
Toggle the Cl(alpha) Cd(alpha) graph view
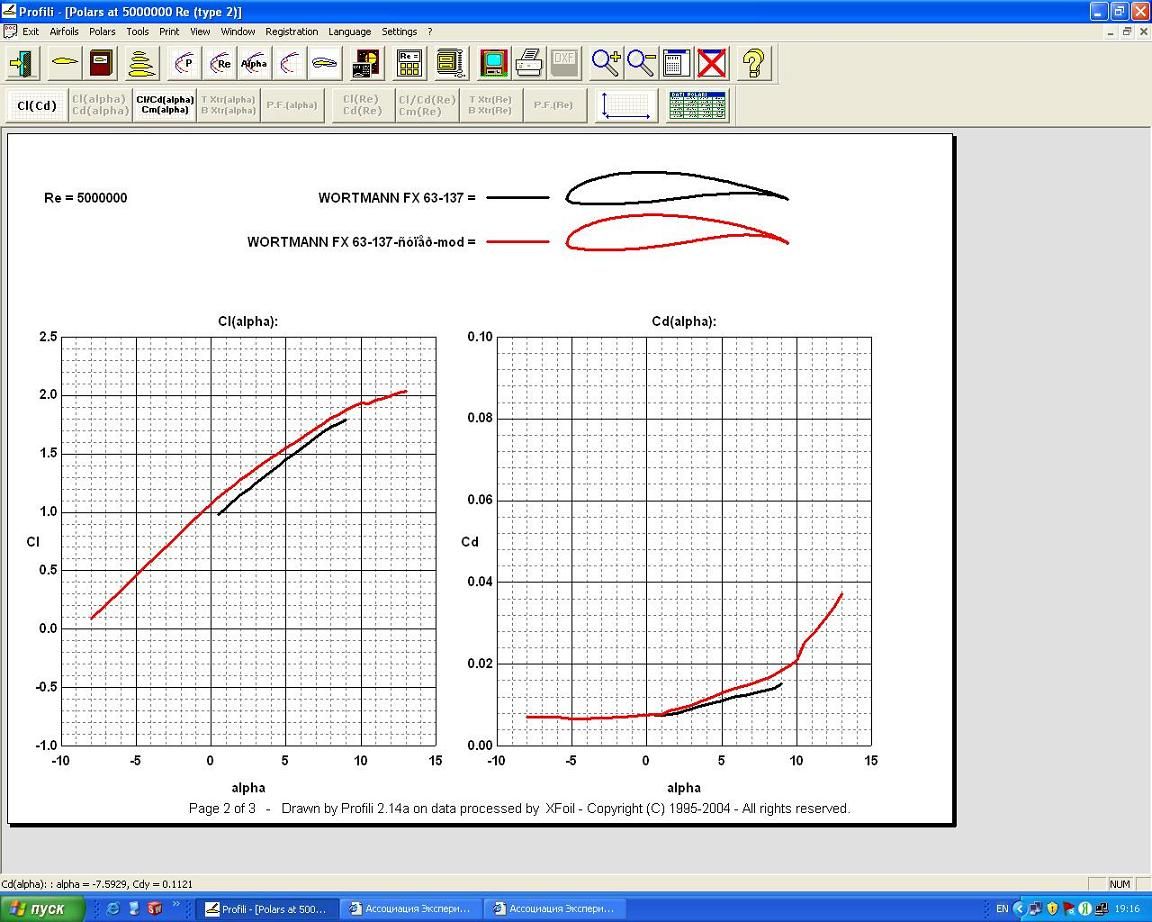click(99, 105)
